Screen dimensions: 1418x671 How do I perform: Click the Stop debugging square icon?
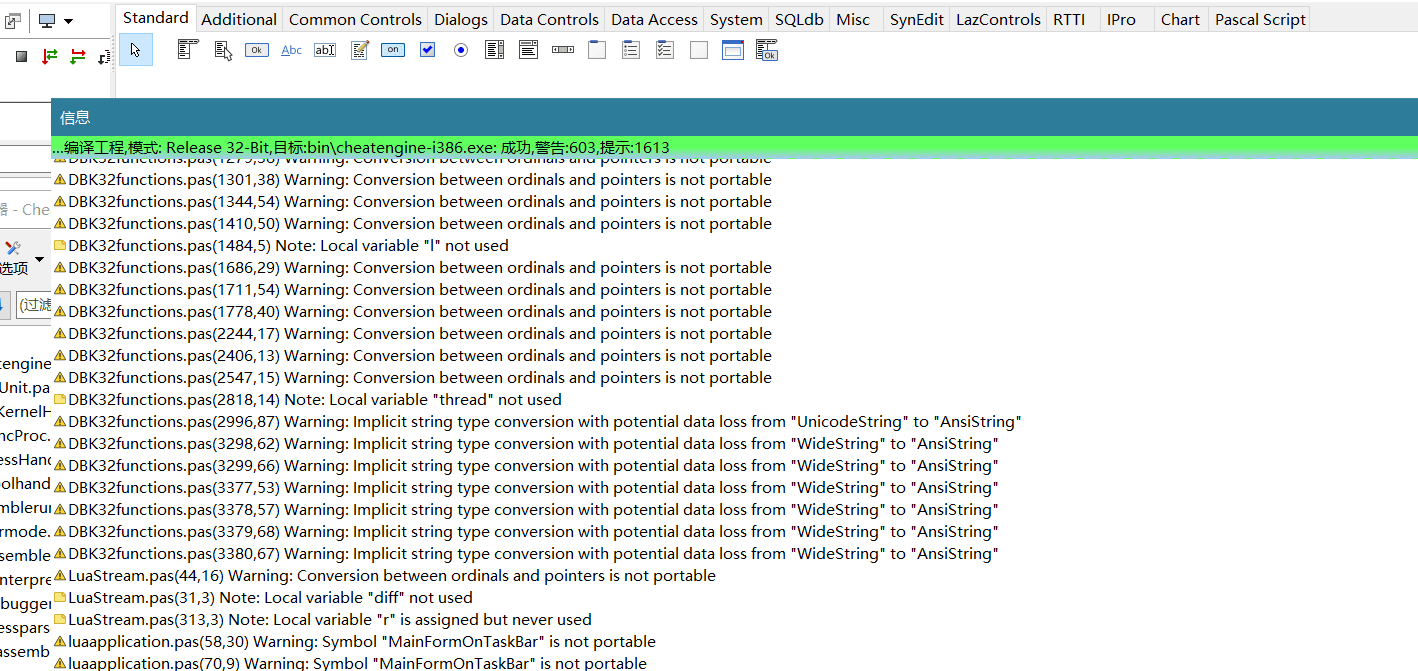(x=21, y=57)
